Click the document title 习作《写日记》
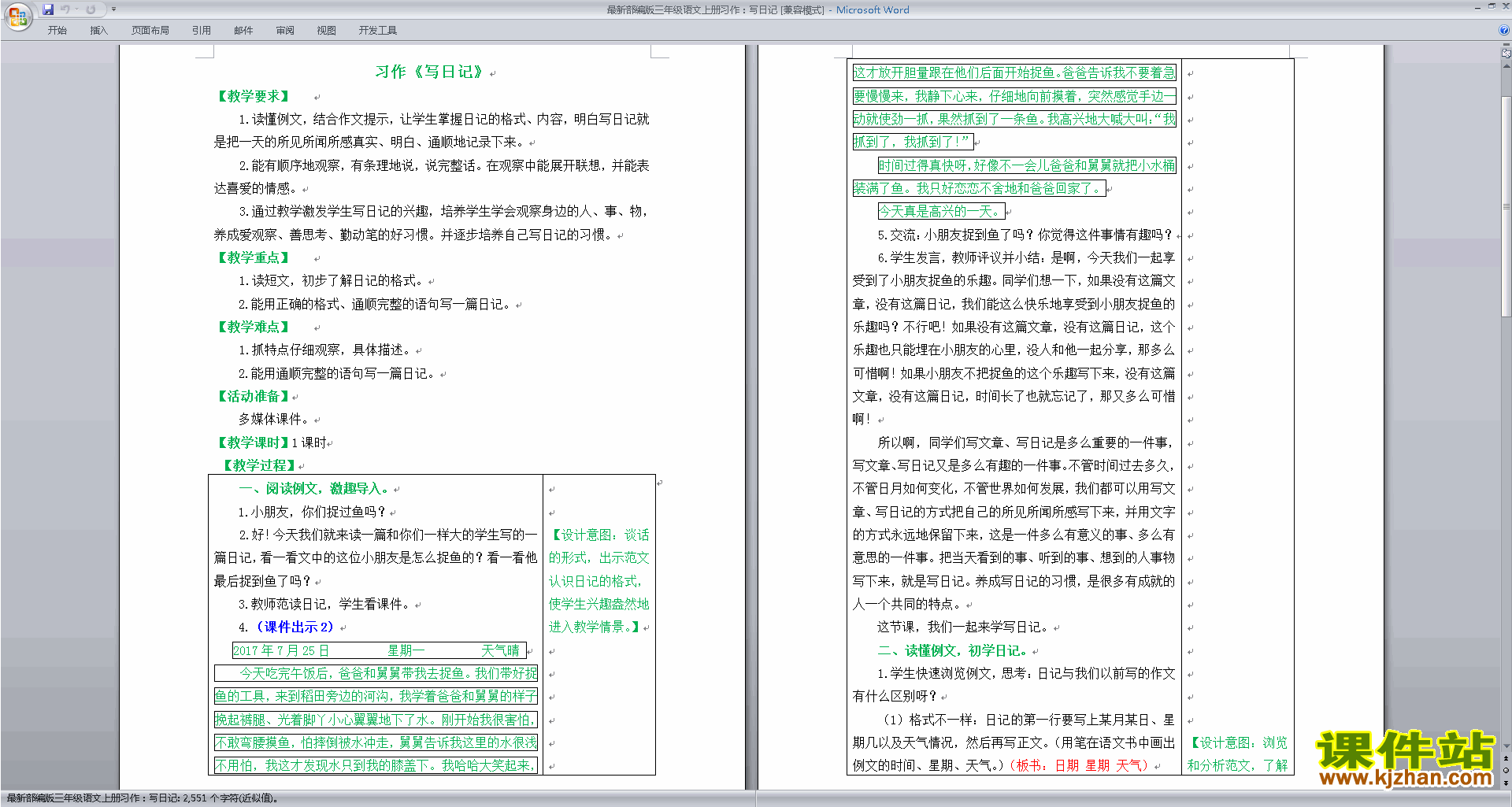Viewport: 1512px width, 807px height. click(x=429, y=72)
